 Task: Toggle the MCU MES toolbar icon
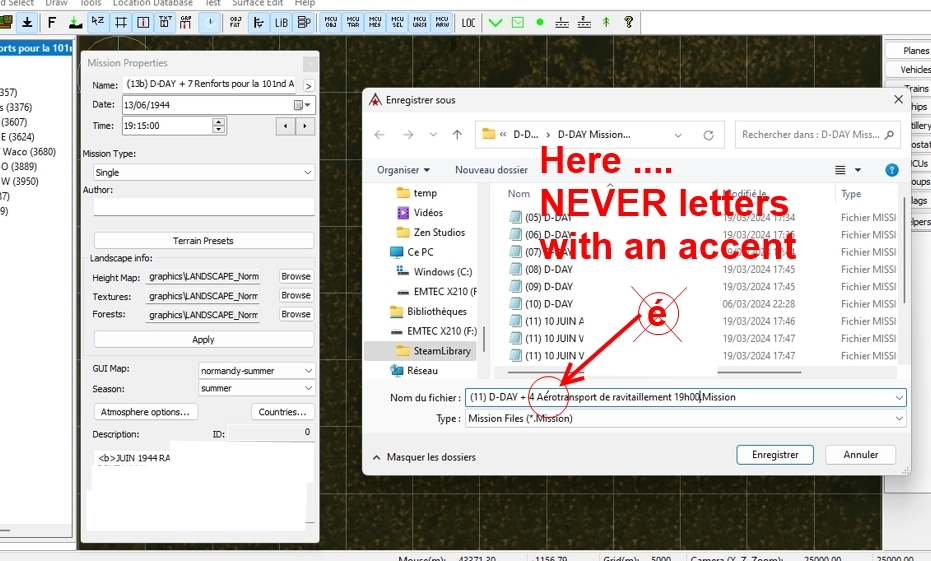375,23
